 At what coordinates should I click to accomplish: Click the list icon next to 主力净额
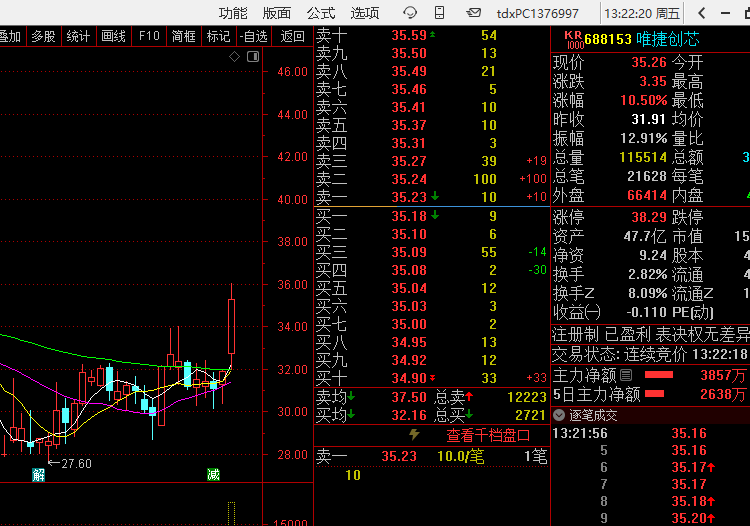pos(626,375)
